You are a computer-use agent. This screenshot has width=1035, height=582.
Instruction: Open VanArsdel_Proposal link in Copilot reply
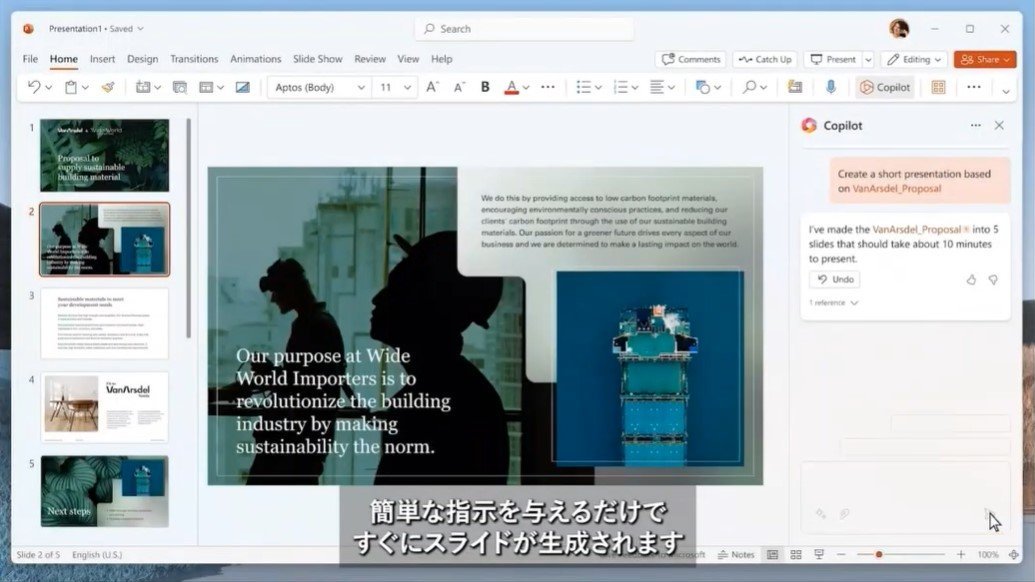pos(917,230)
